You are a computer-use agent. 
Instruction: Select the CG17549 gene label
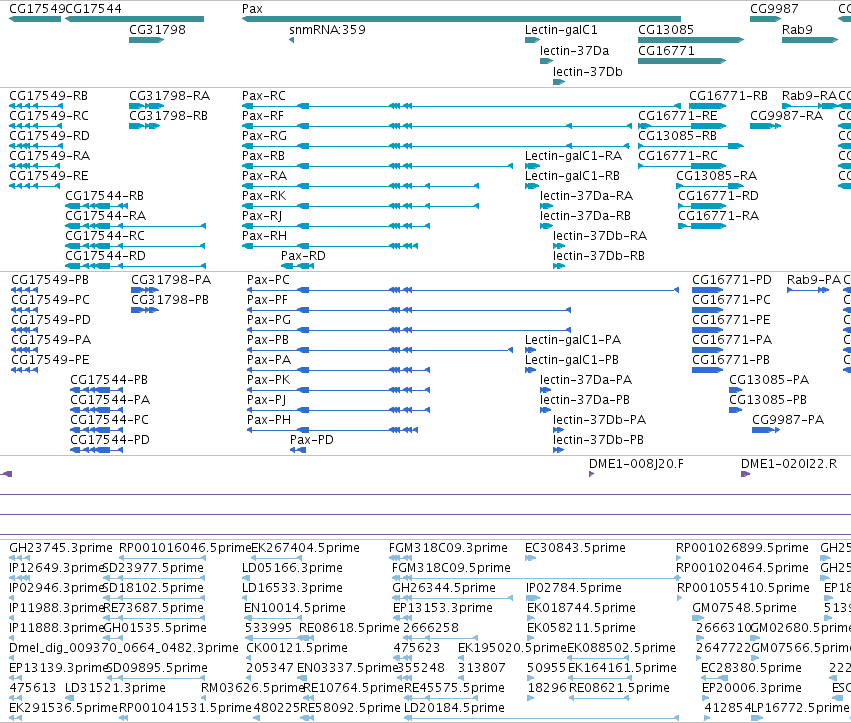(x=37, y=9)
